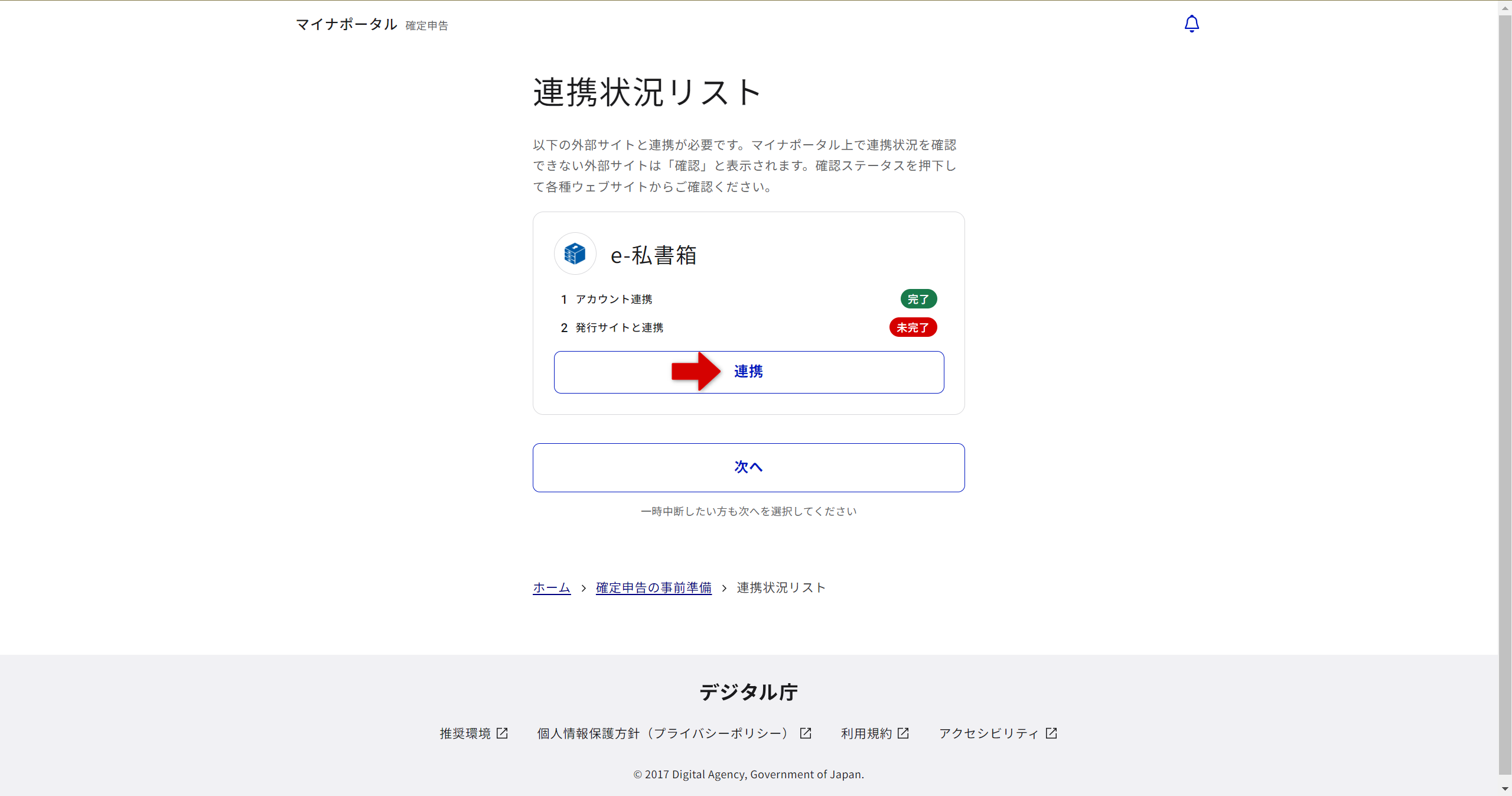1512x796 pixels.
Task: Click the external link icon beside 利用規約
Action: [x=903, y=733]
